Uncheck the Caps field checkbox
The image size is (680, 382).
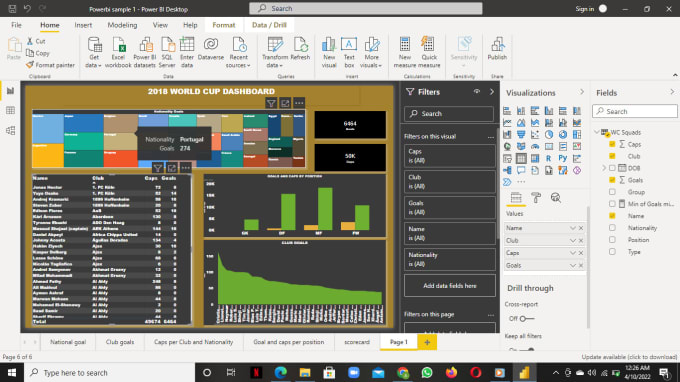coord(612,144)
